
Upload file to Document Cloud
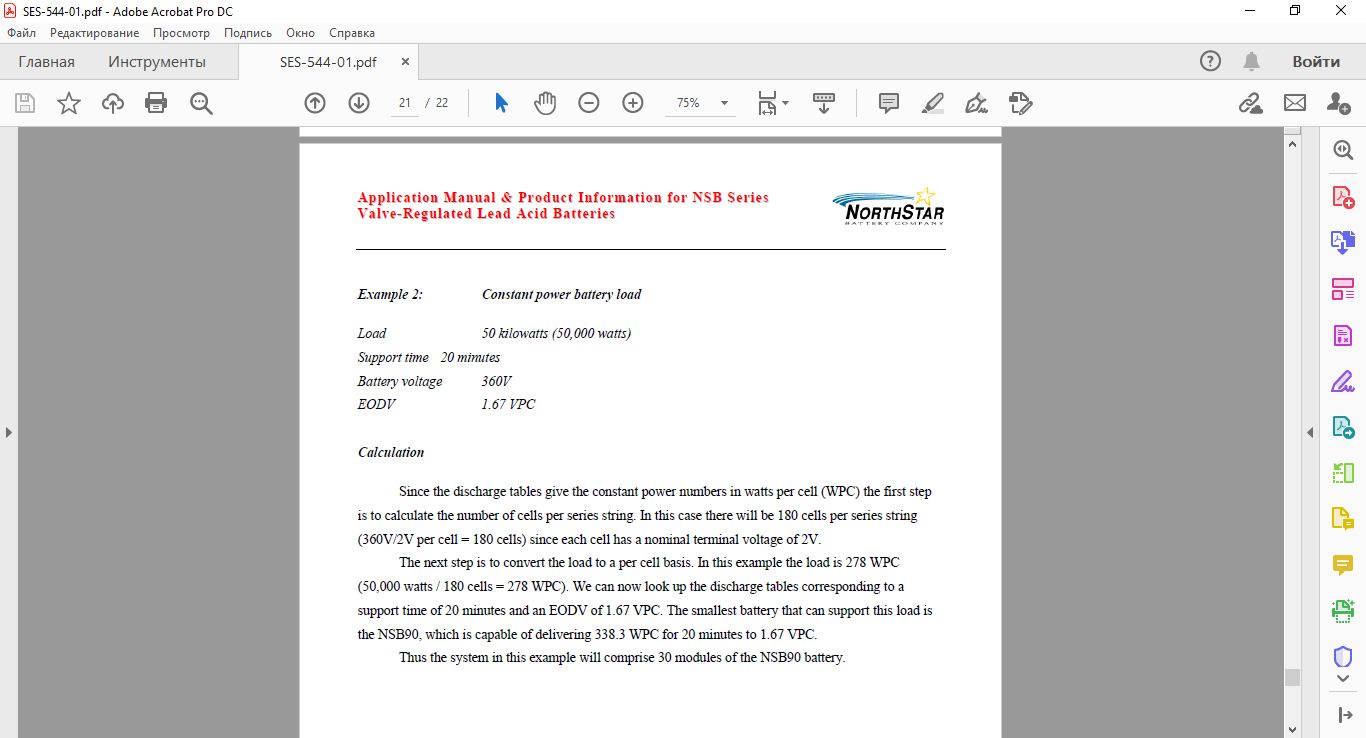tap(113, 103)
